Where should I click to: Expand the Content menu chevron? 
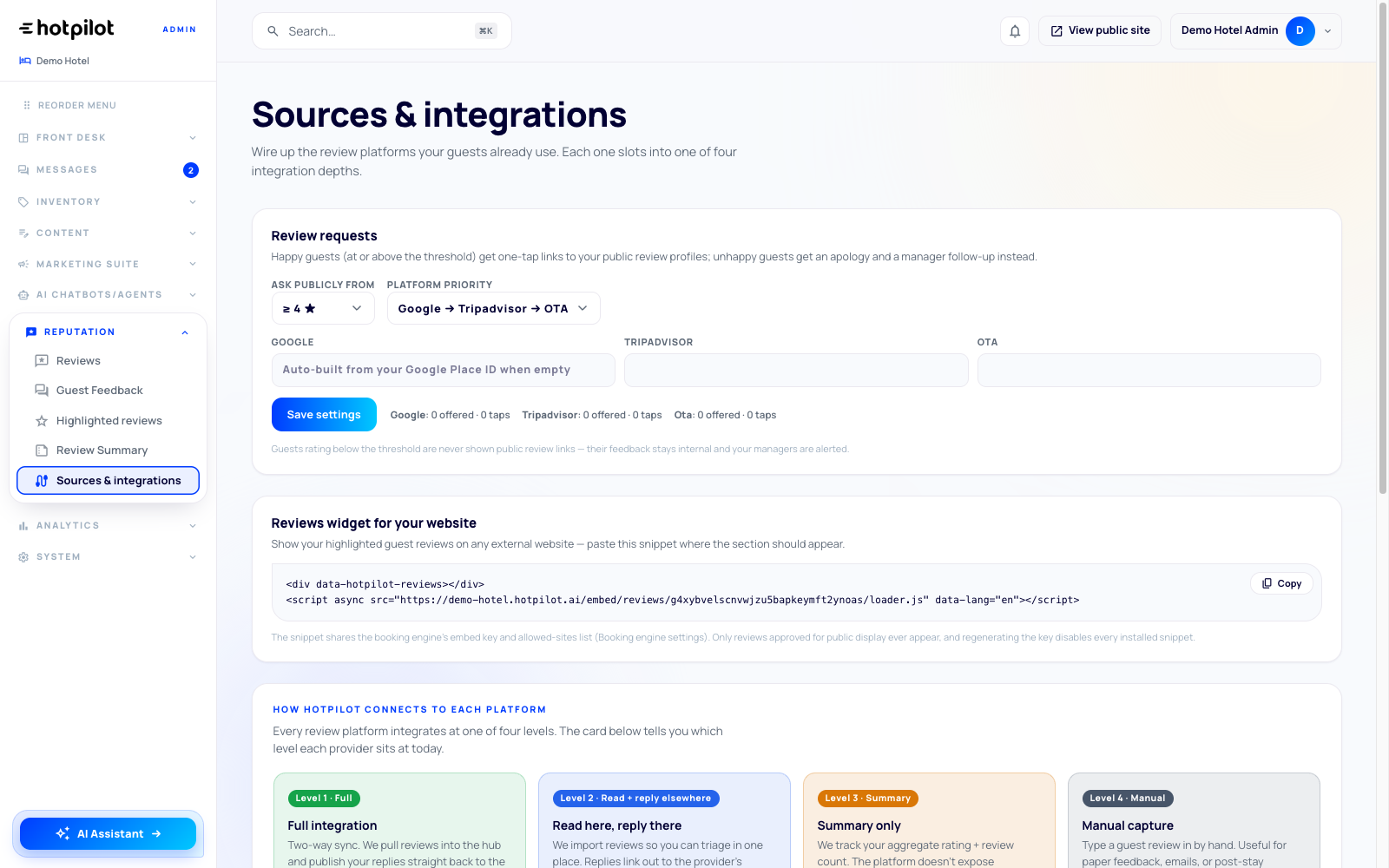tap(193, 233)
